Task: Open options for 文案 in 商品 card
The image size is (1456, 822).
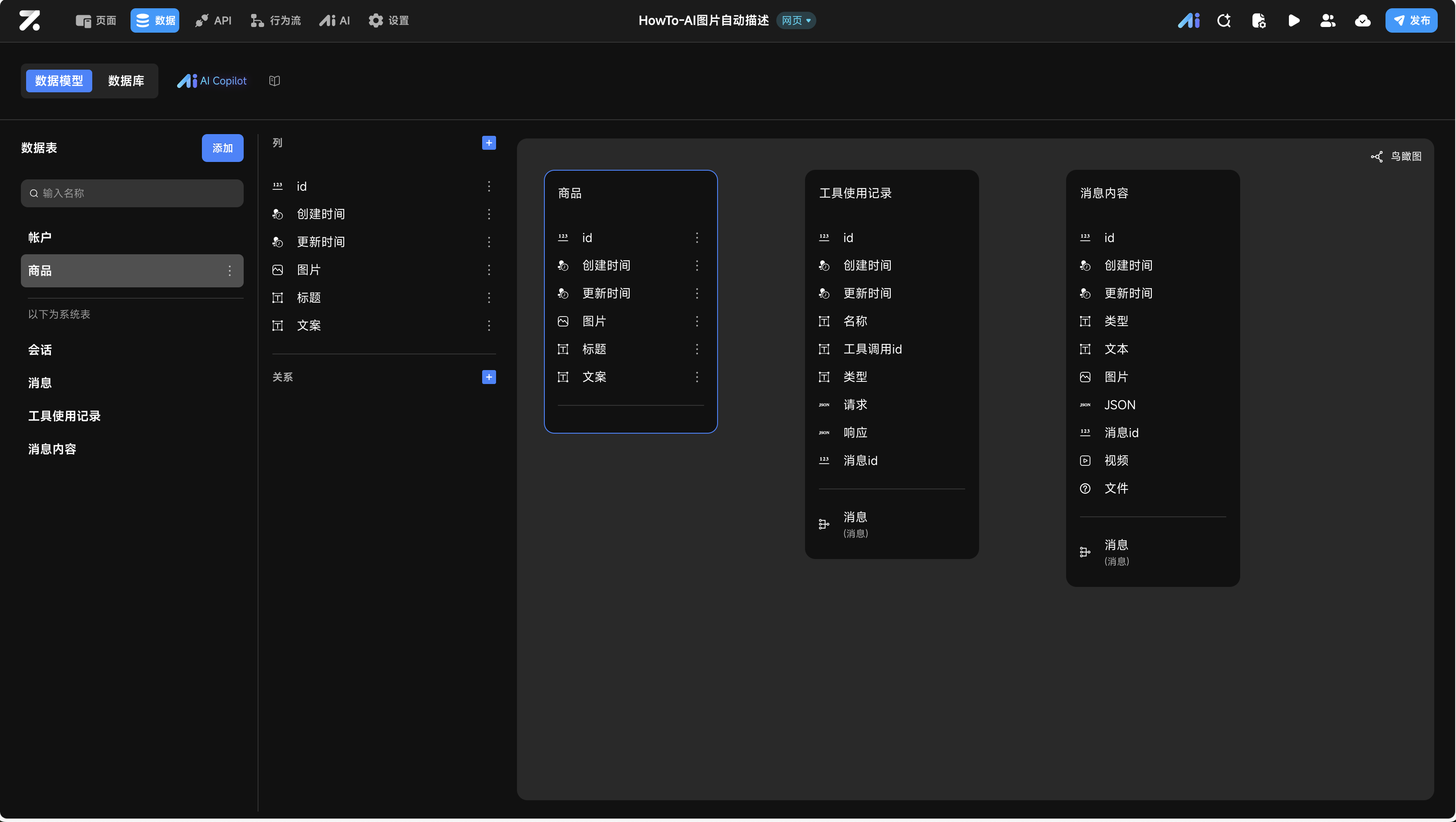Action: (697, 377)
